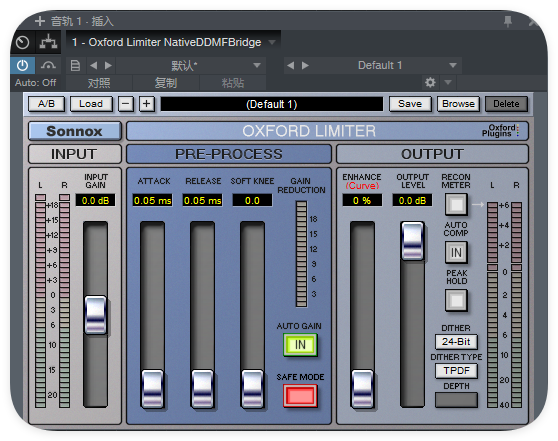558x441 pixels.
Task: Open the gear settings icon
Action: pos(430,83)
